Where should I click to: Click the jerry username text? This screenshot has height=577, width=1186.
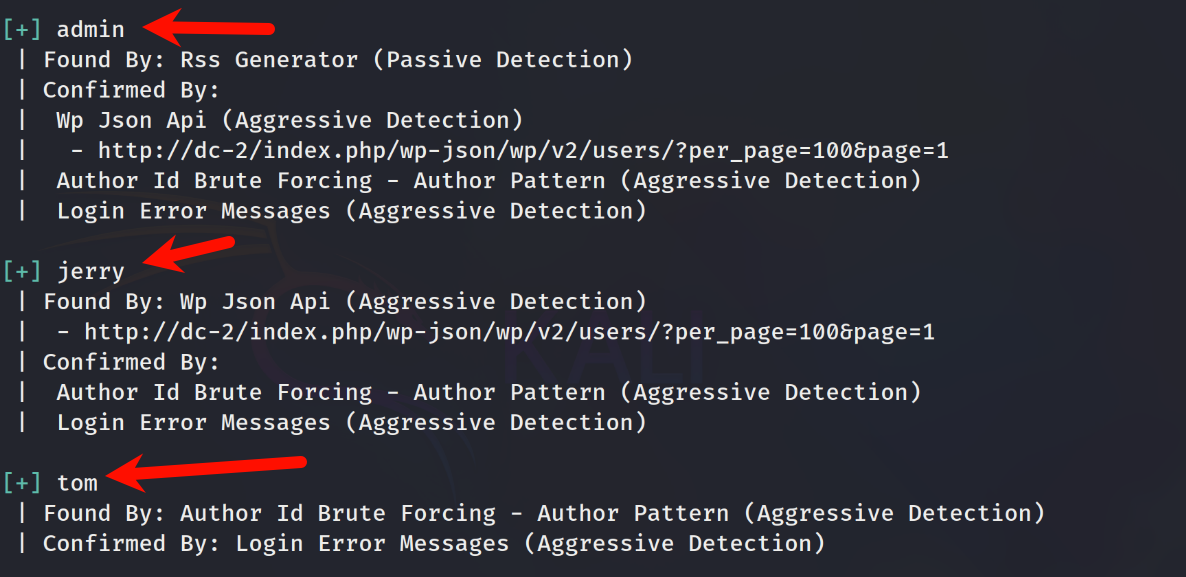tap(91, 271)
